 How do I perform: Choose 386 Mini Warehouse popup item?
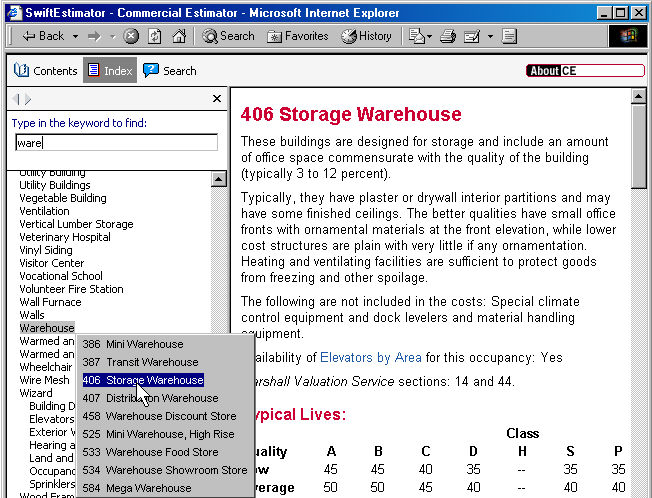(133, 344)
